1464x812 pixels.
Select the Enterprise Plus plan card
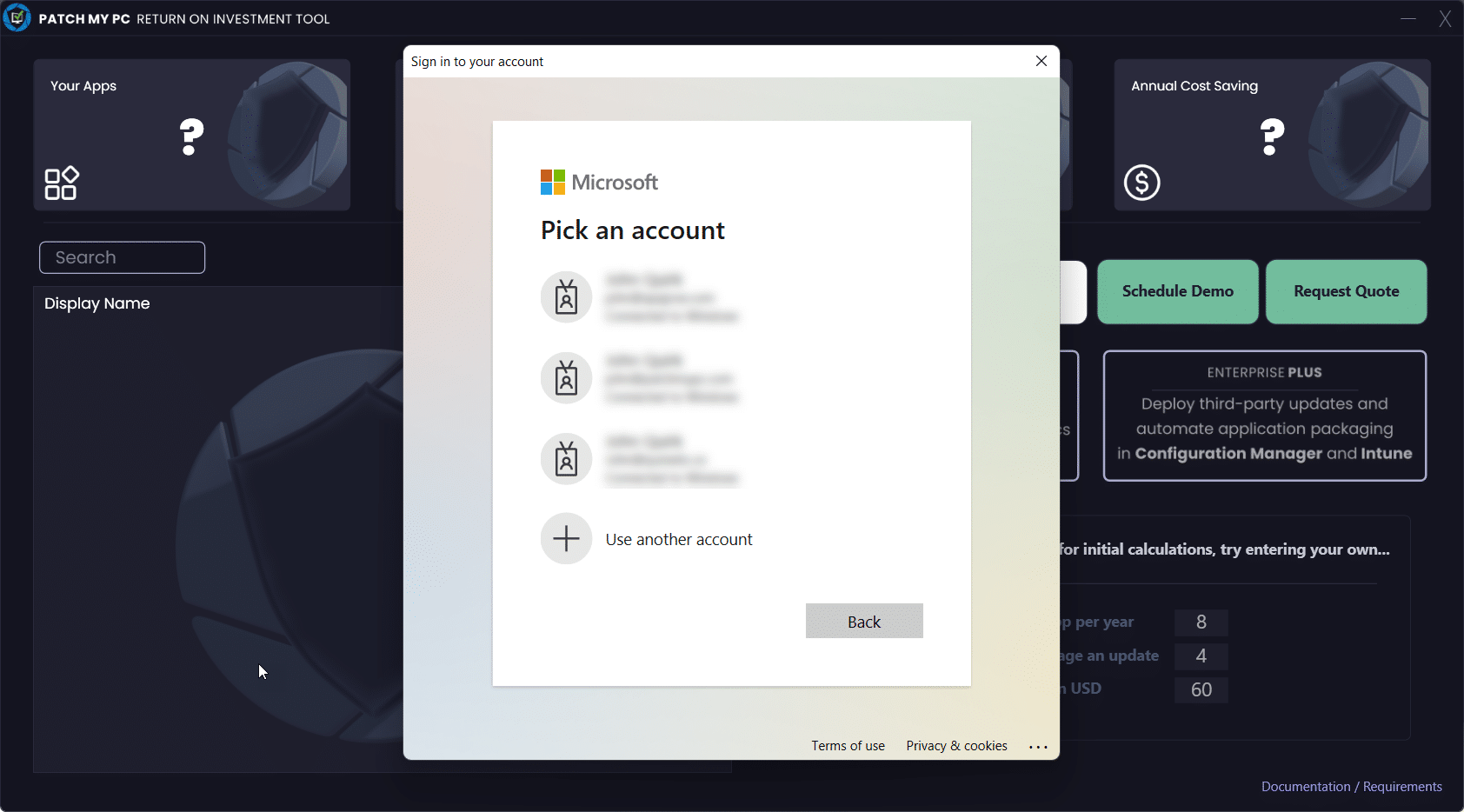tap(1264, 416)
